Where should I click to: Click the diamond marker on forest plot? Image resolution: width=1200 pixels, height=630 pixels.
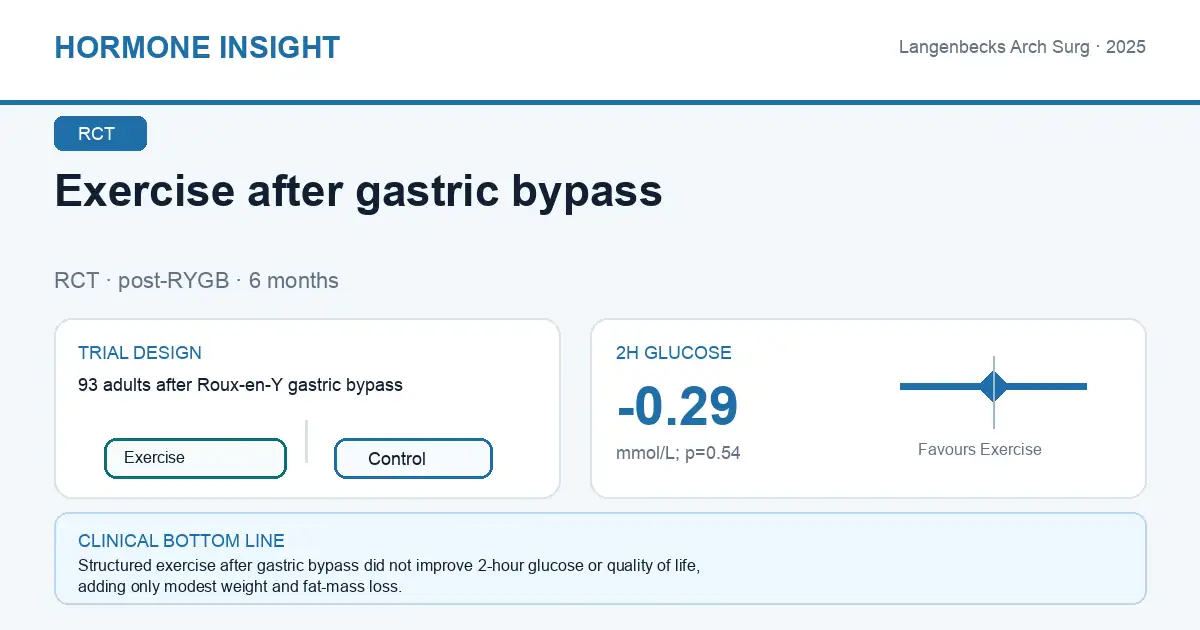pos(994,386)
